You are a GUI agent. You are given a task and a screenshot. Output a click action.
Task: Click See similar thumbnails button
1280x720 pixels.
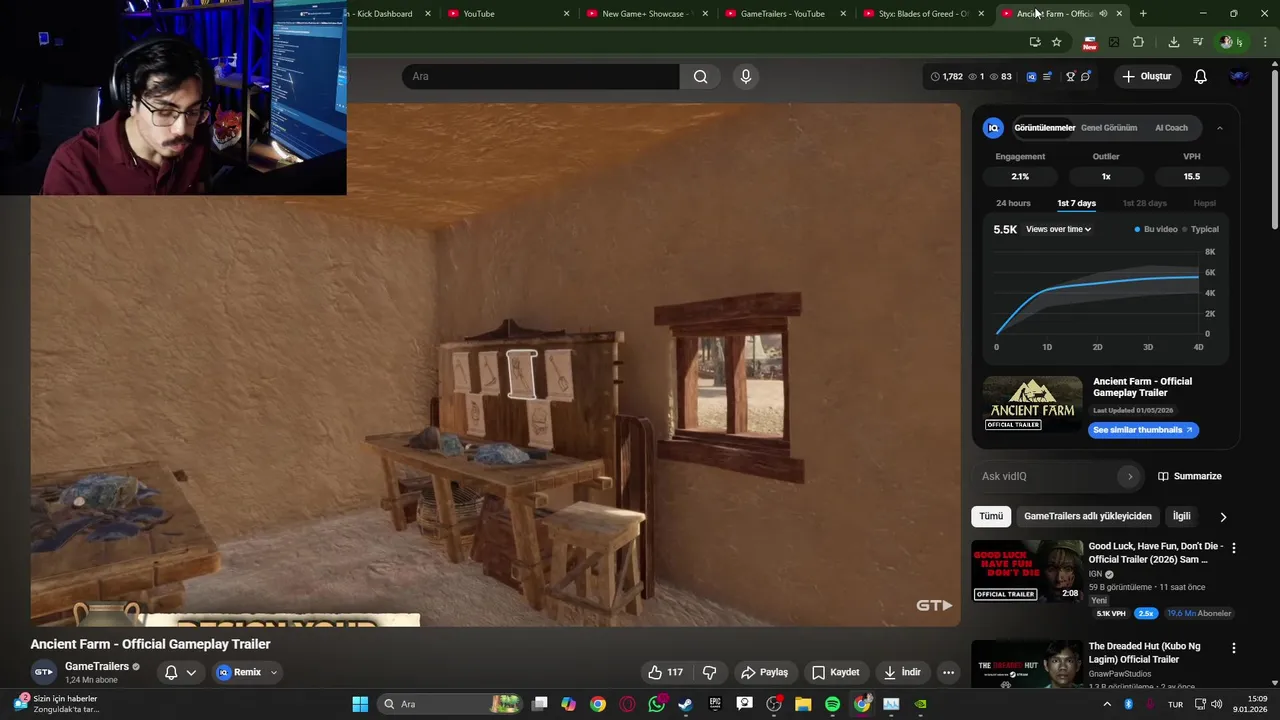point(1143,430)
